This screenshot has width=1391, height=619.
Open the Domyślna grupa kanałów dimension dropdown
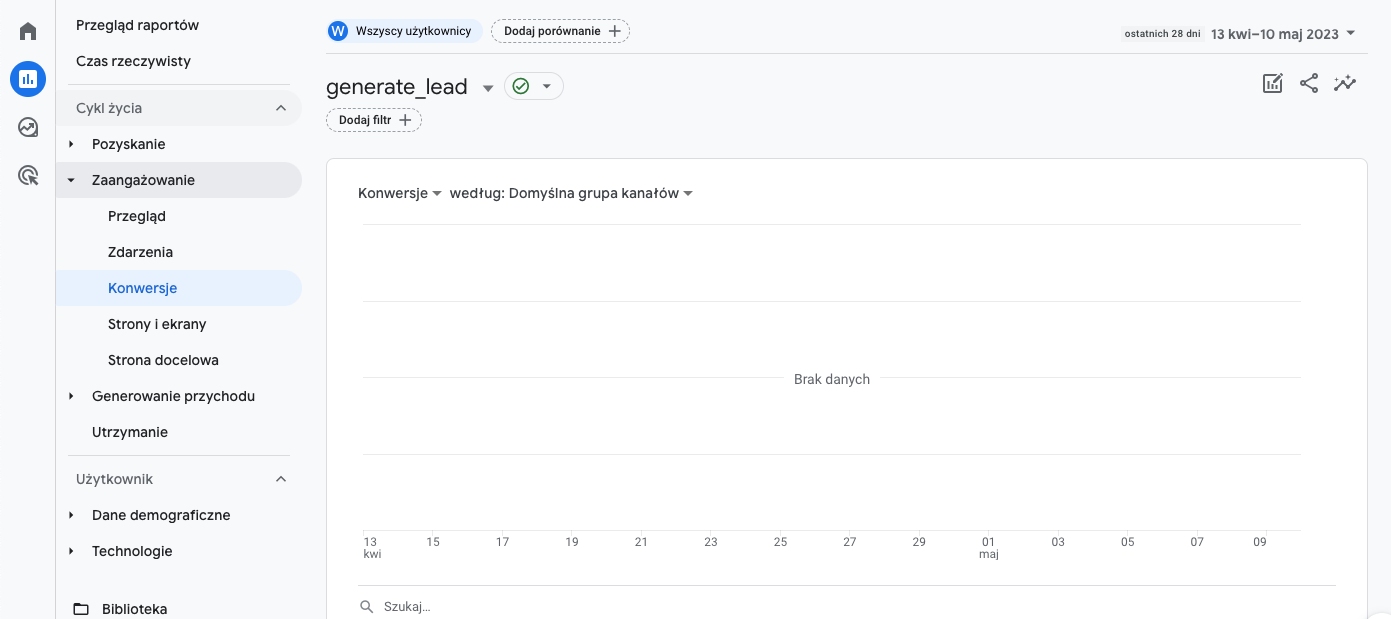(x=600, y=193)
